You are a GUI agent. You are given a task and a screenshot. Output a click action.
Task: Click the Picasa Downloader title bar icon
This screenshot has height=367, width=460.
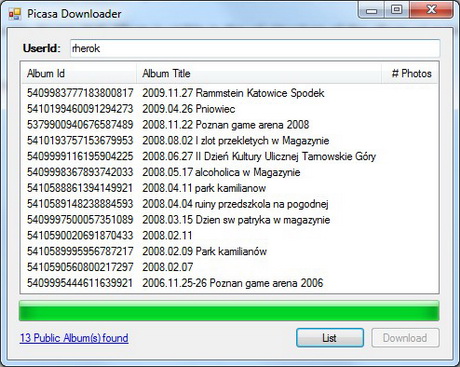pos(14,14)
